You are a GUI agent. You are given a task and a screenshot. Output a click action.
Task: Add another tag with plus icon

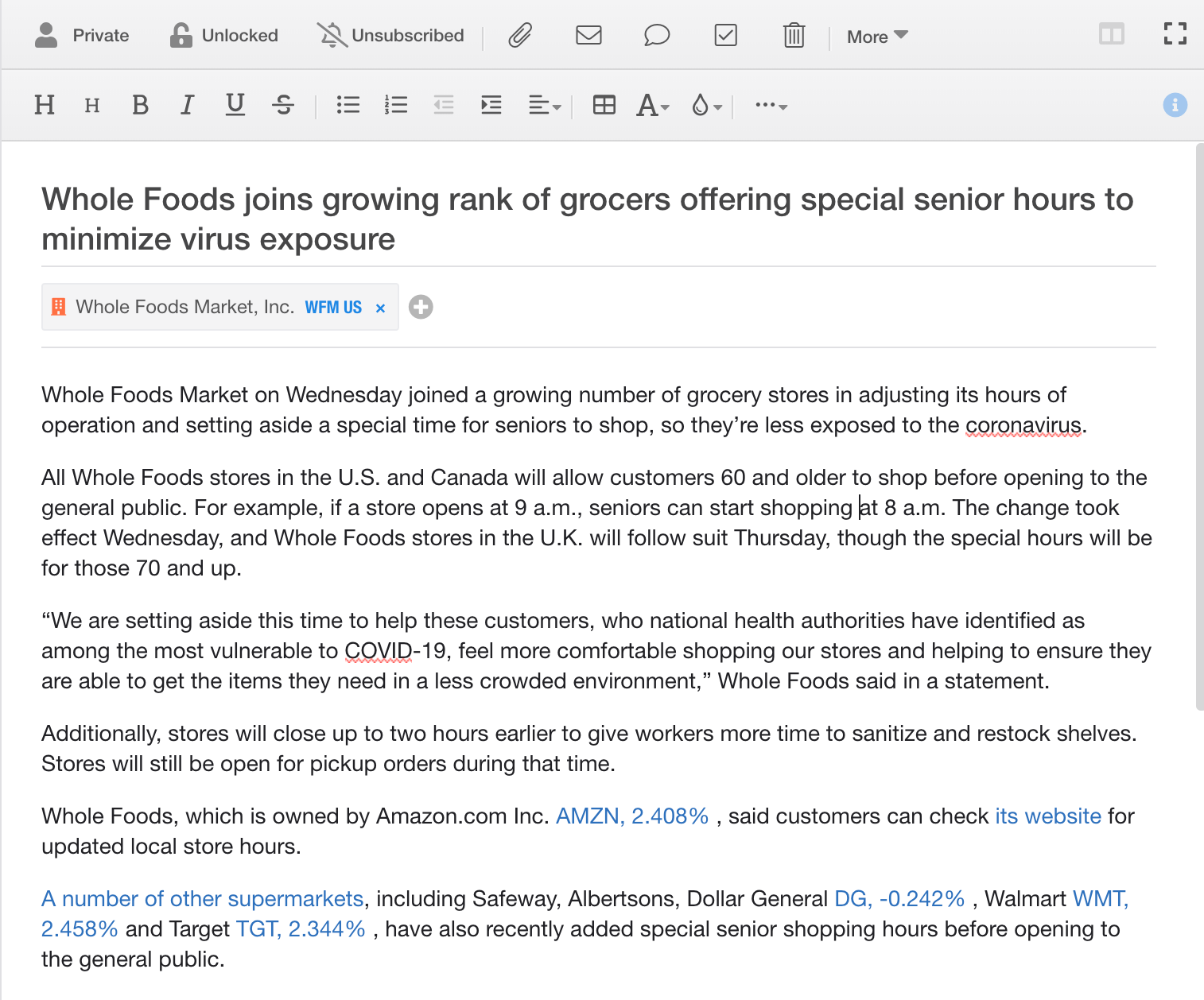tap(421, 307)
